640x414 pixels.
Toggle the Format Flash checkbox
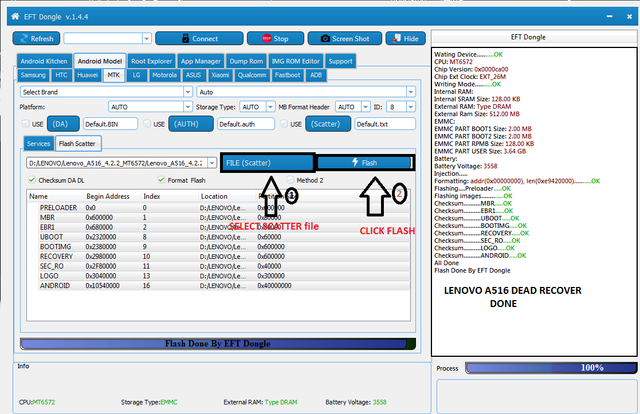pos(161,180)
